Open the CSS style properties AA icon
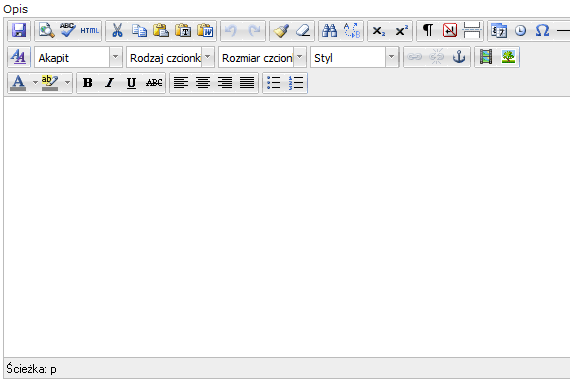The image size is (570, 382). [x=19, y=57]
